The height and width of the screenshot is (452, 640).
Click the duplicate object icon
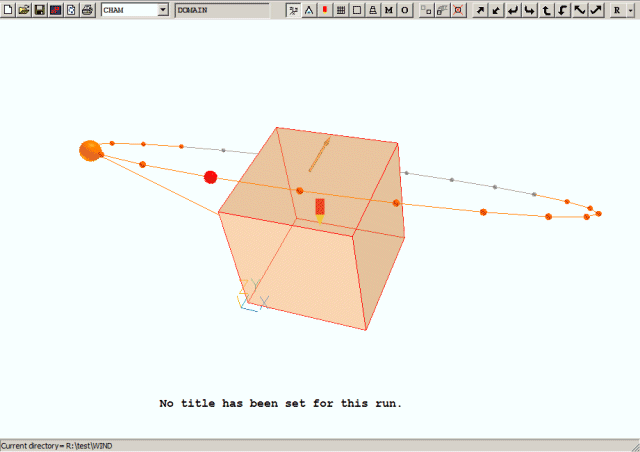click(427, 10)
